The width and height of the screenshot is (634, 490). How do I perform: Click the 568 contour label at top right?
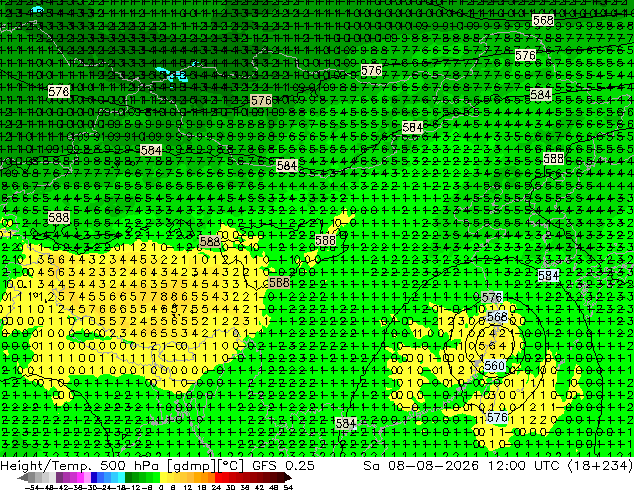point(543,20)
